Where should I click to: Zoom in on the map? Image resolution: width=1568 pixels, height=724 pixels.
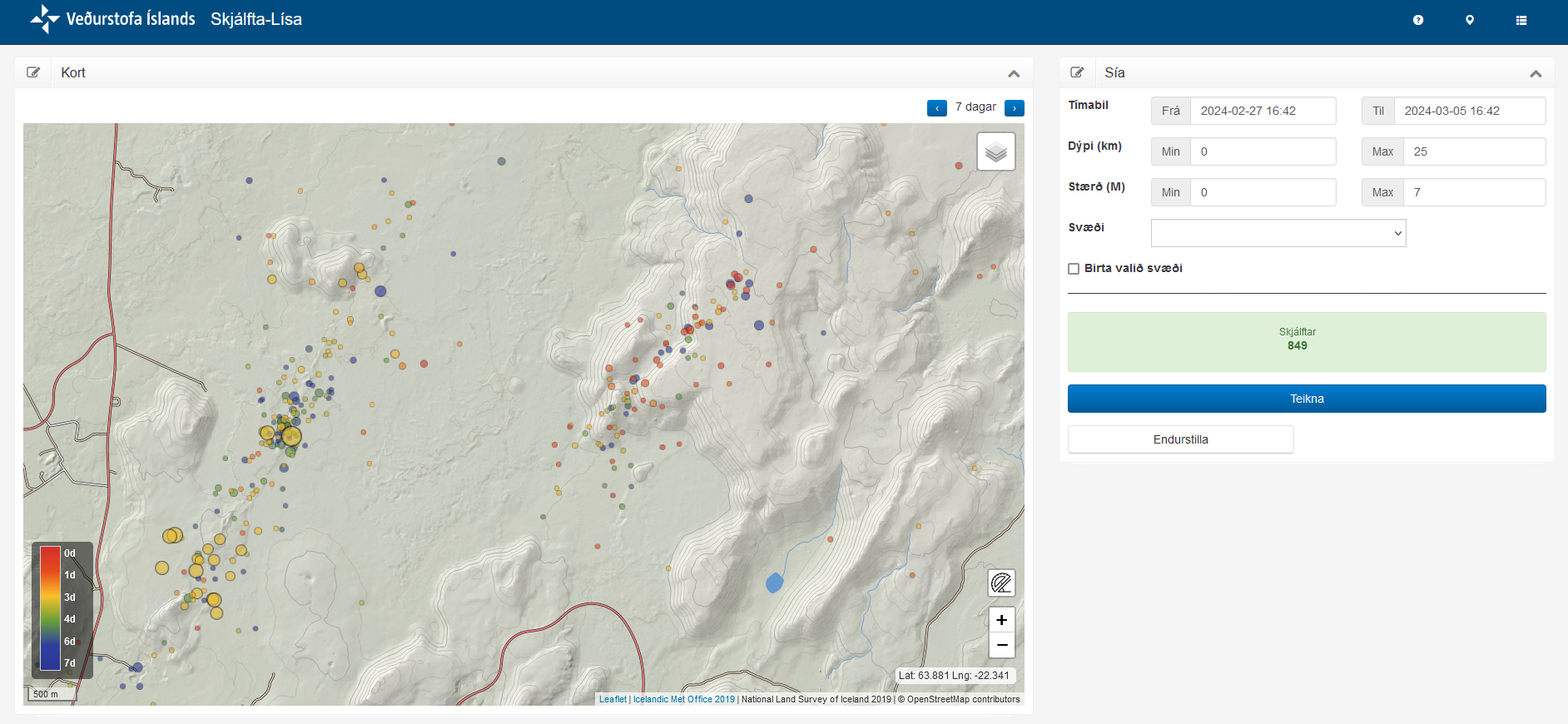(1001, 620)
